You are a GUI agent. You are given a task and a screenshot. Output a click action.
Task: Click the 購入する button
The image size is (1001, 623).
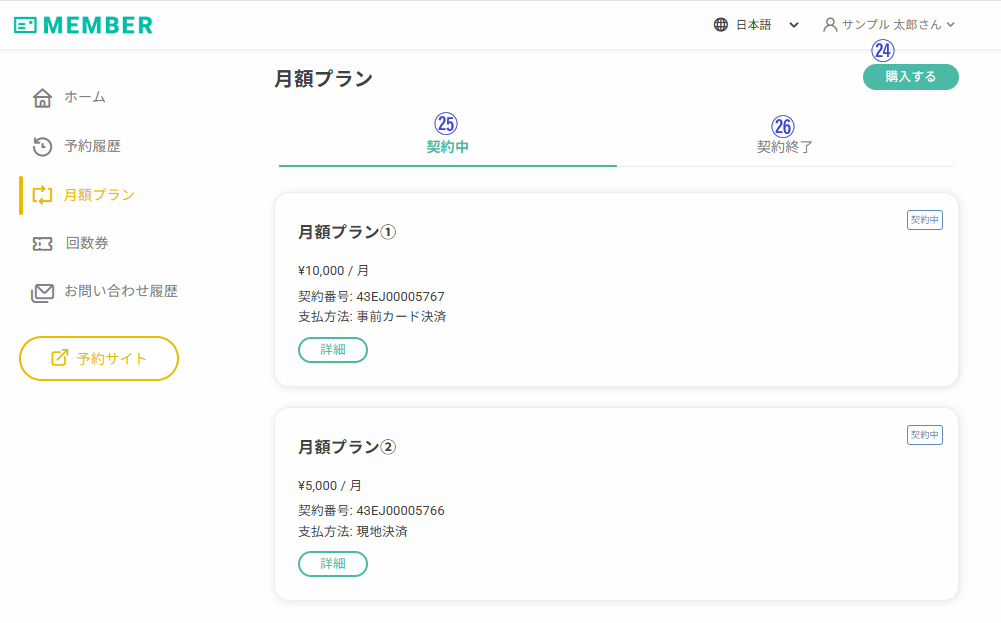(910, 77)
